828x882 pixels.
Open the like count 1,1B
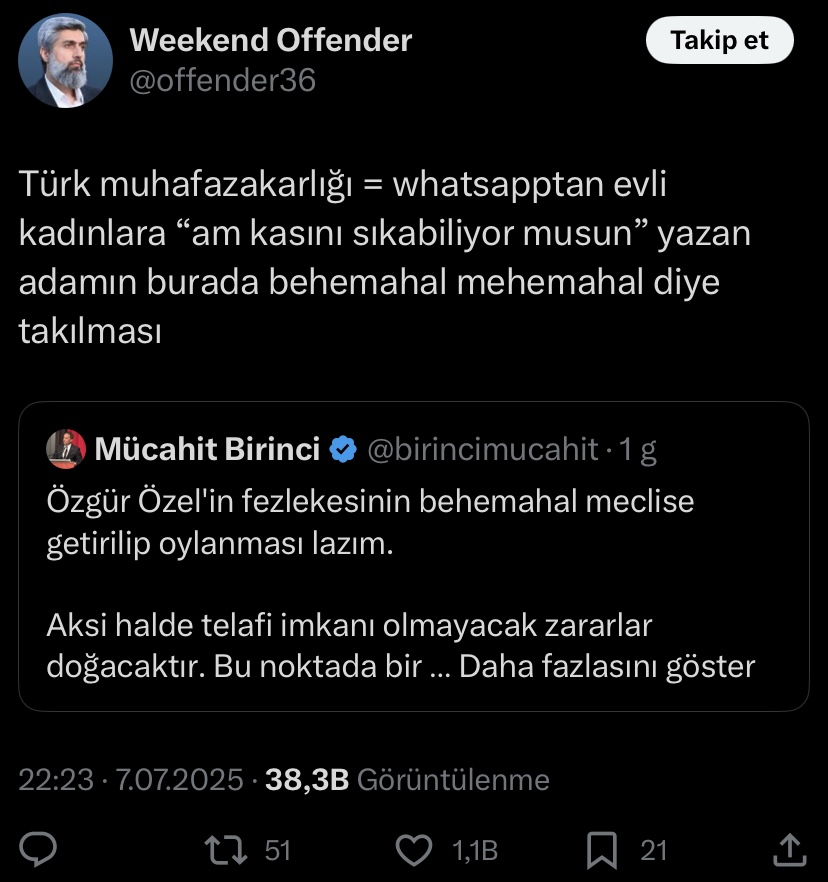(x=475, y=850)
